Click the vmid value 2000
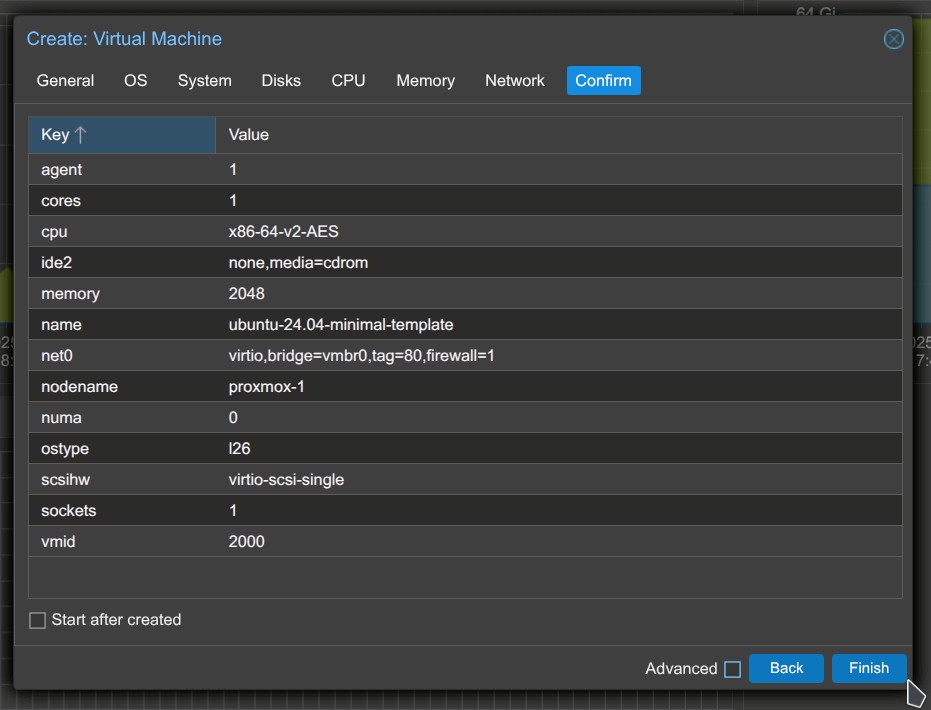931x710 pixels. pyautogui.click(x=246, y=541)
